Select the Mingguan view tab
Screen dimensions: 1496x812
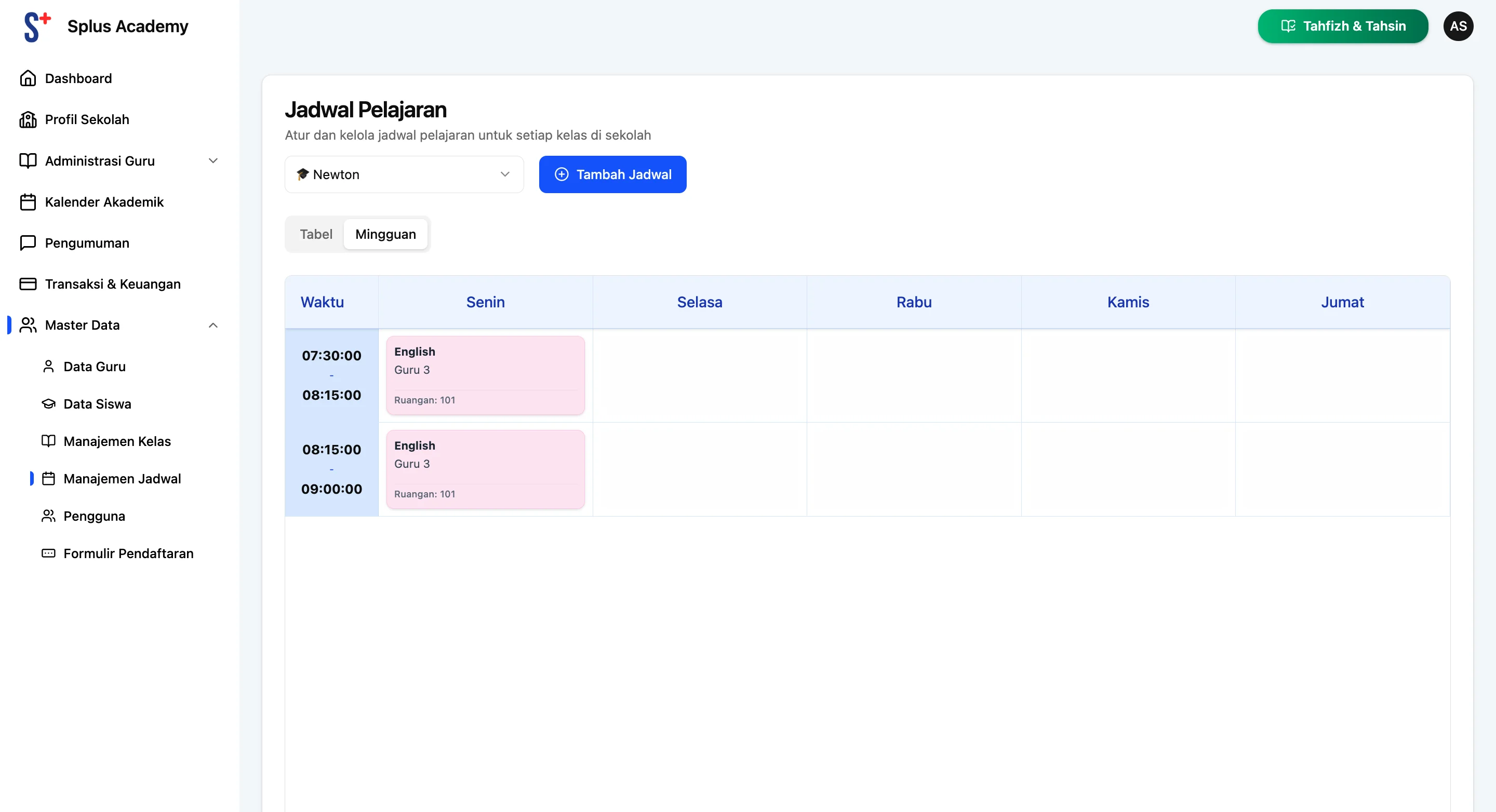coord(385,234)
